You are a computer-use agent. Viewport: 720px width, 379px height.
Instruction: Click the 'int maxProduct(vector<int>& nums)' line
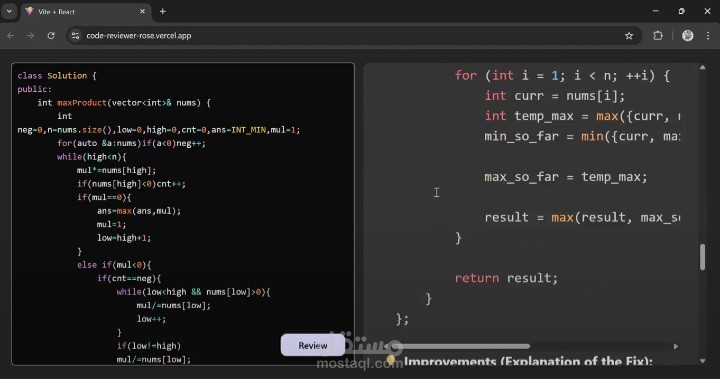coord(124,103)
